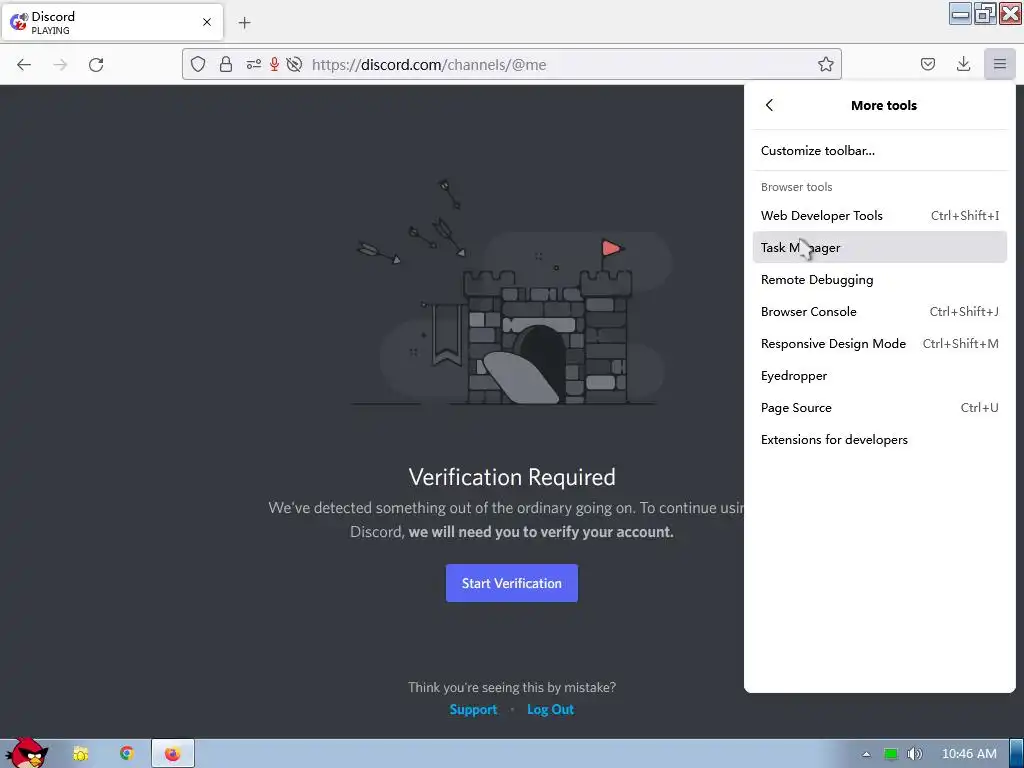
Task: Click the Verification Required heading
Action: [512, 477]
